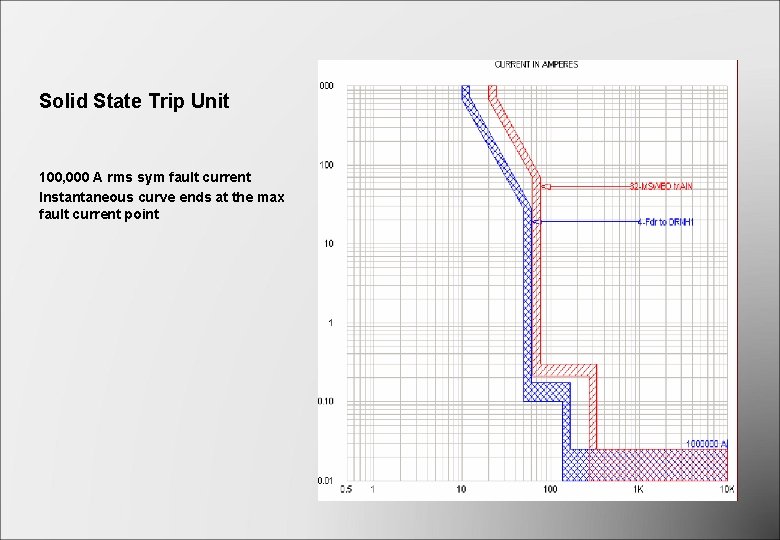
Task: Click the '0.01' time axis label
Action: point(325,480)
